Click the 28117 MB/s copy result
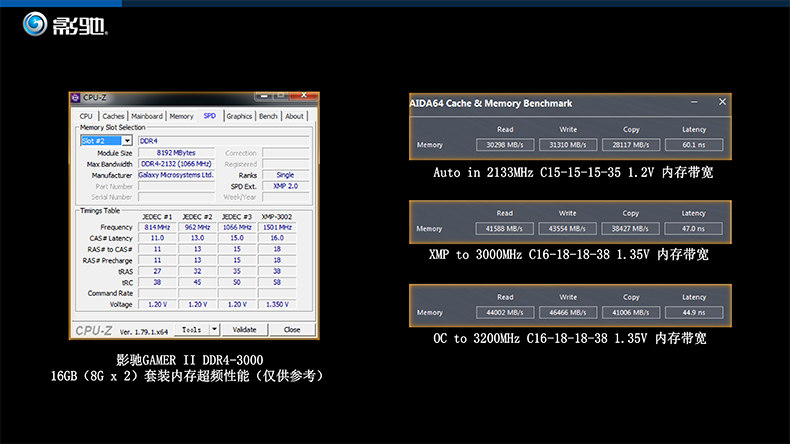The height and width of the screenshot is (444, 790). [631, 145]
